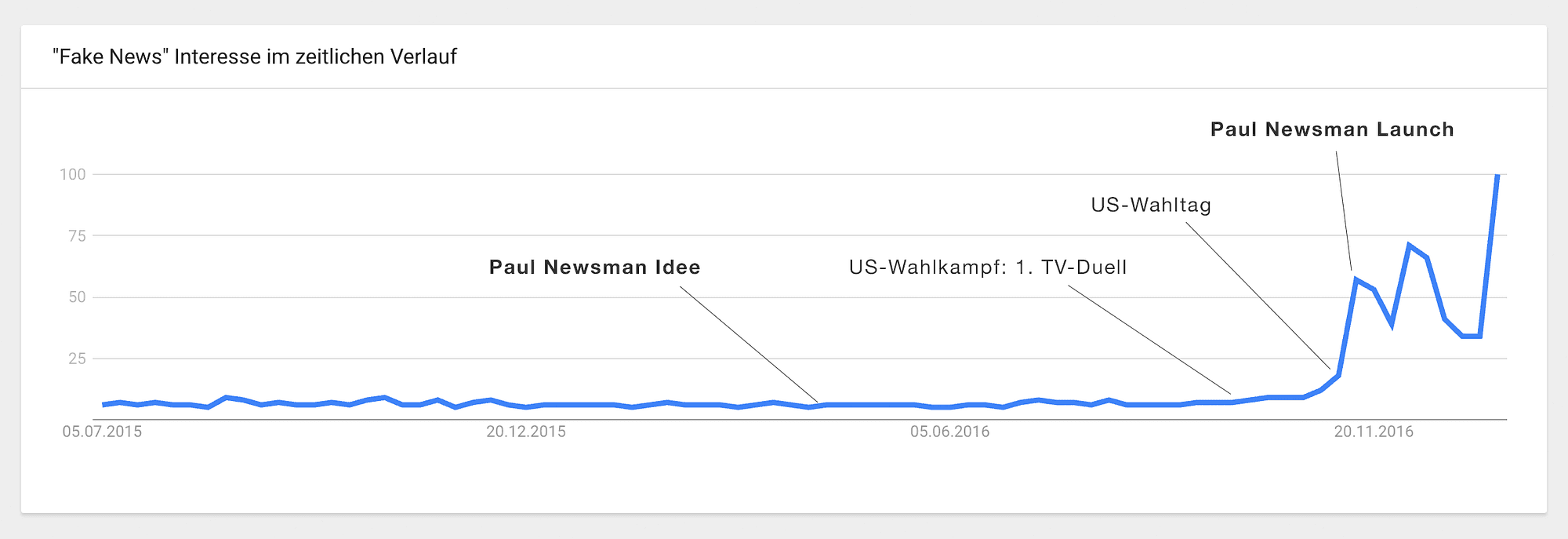The image size is (1568, 539).
Task: Click the 25 value on y-axis
Action: [77, 359]
